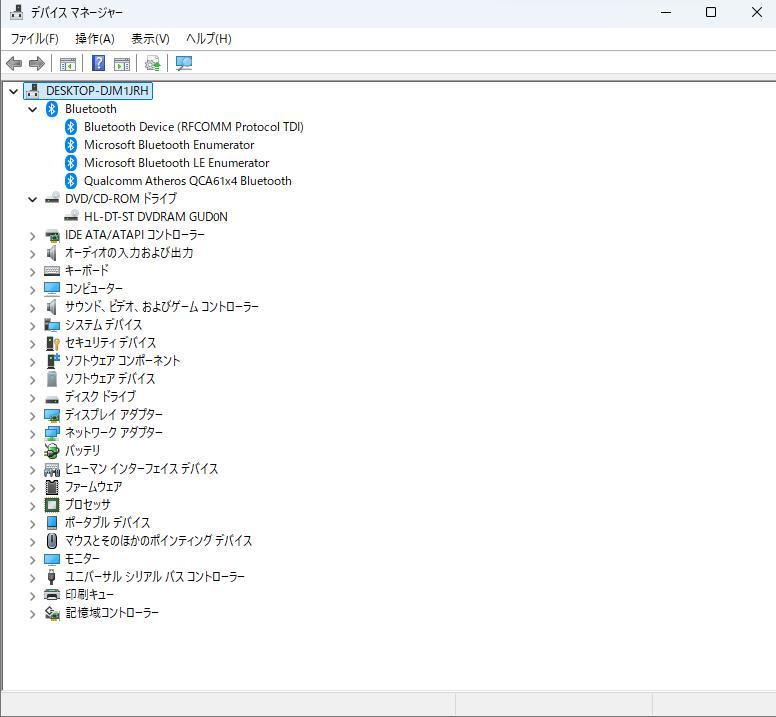The image size is (776, 717).
Task: Collapse the Bluetooth category
Action: click(33, 109)
